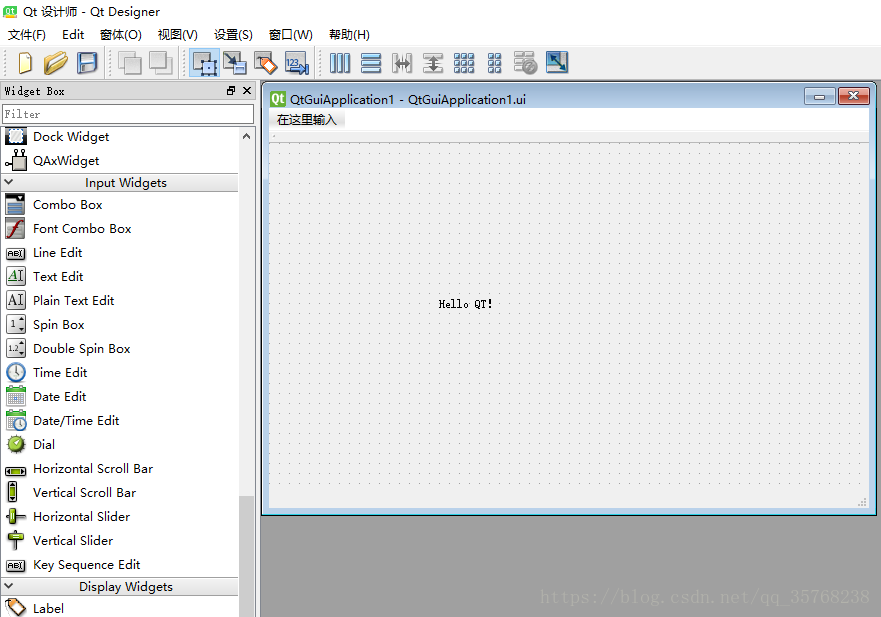881x617 pixels.
Task: Select the QAxWidget item
Action: click(x=121, y=161)
